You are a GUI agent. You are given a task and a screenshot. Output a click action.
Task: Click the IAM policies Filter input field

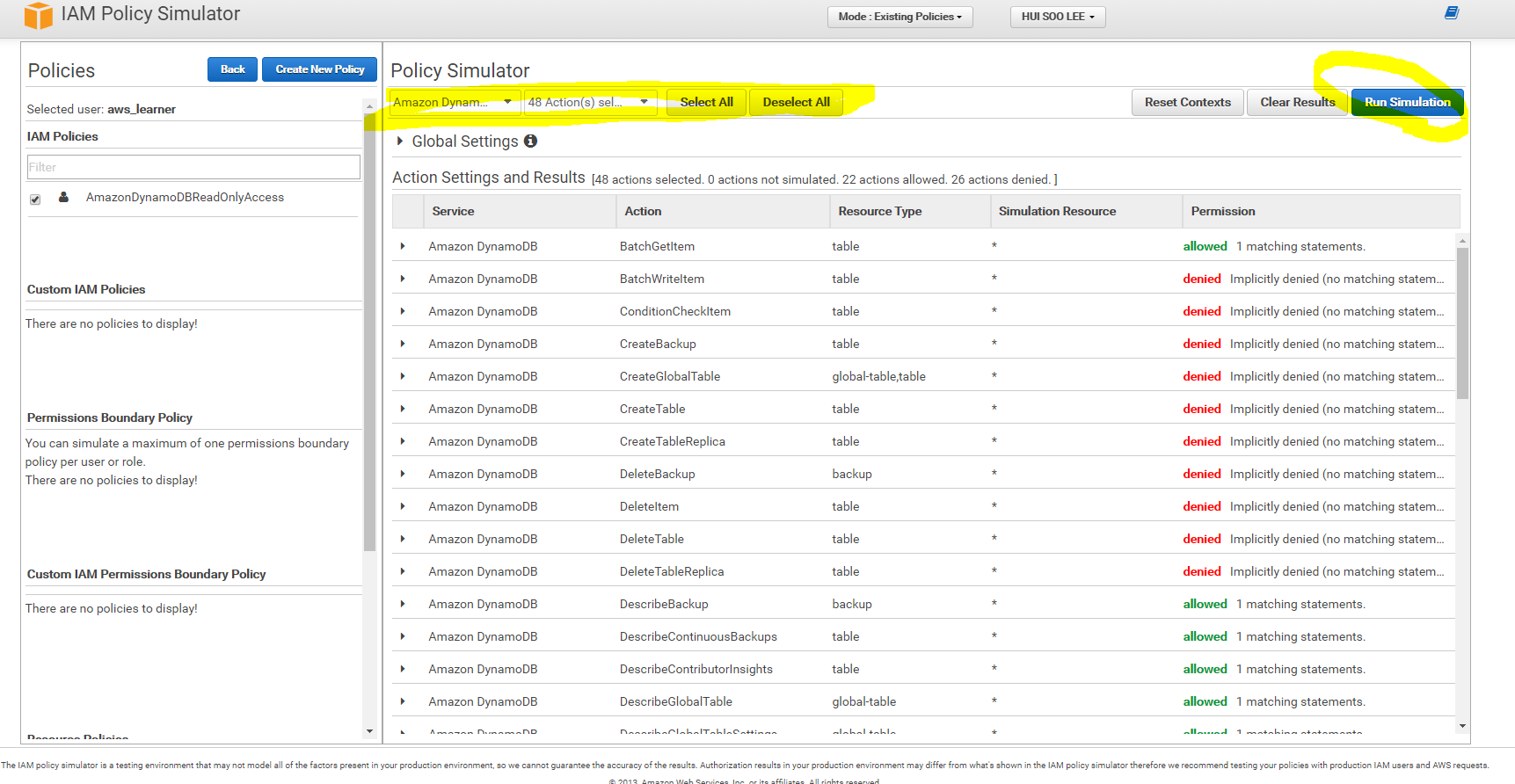[193, 167]
